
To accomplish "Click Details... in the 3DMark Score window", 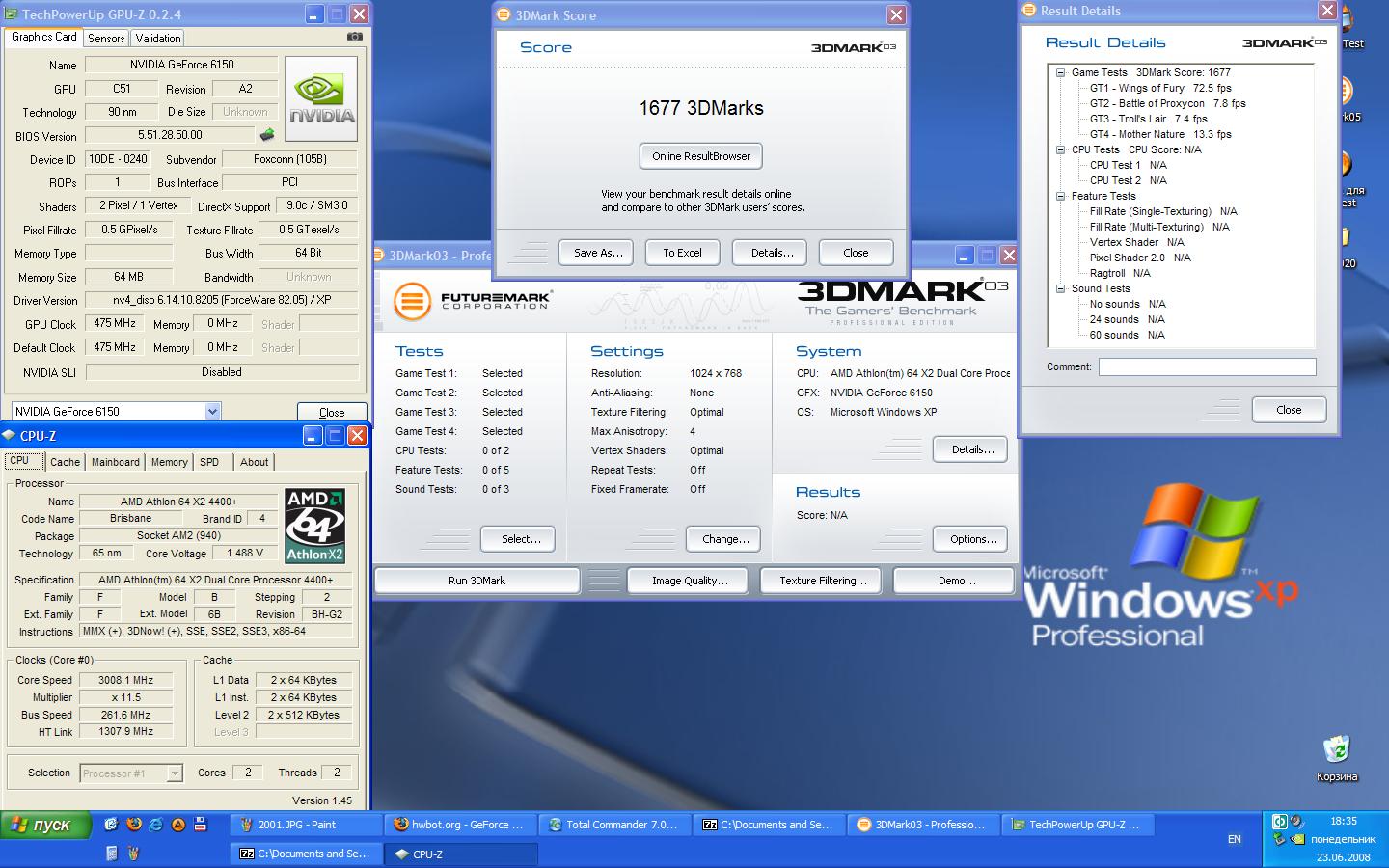I will [770, 253].
